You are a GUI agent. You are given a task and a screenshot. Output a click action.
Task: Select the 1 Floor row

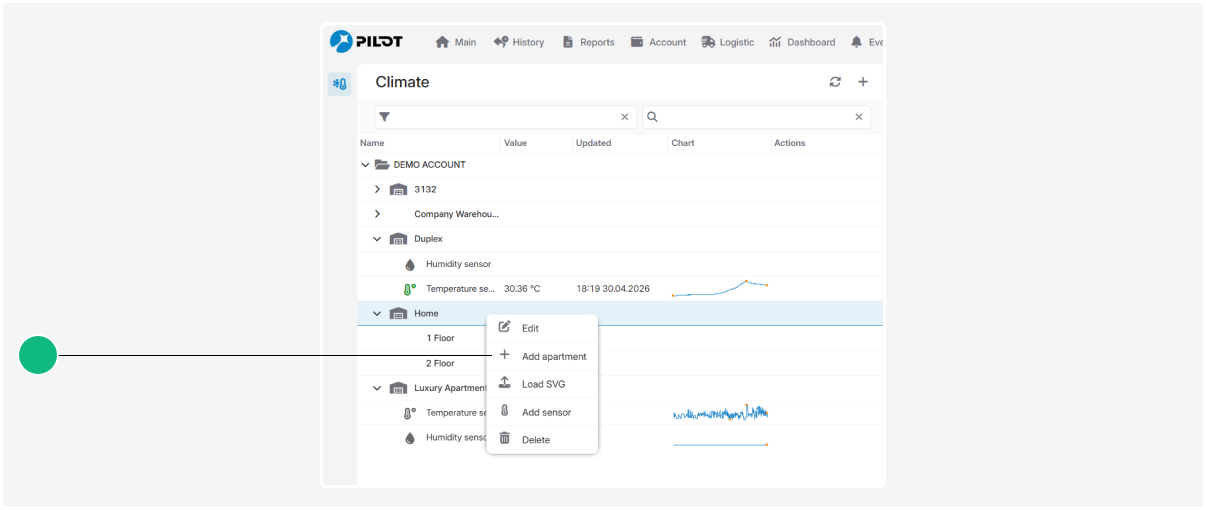[620, 338]
